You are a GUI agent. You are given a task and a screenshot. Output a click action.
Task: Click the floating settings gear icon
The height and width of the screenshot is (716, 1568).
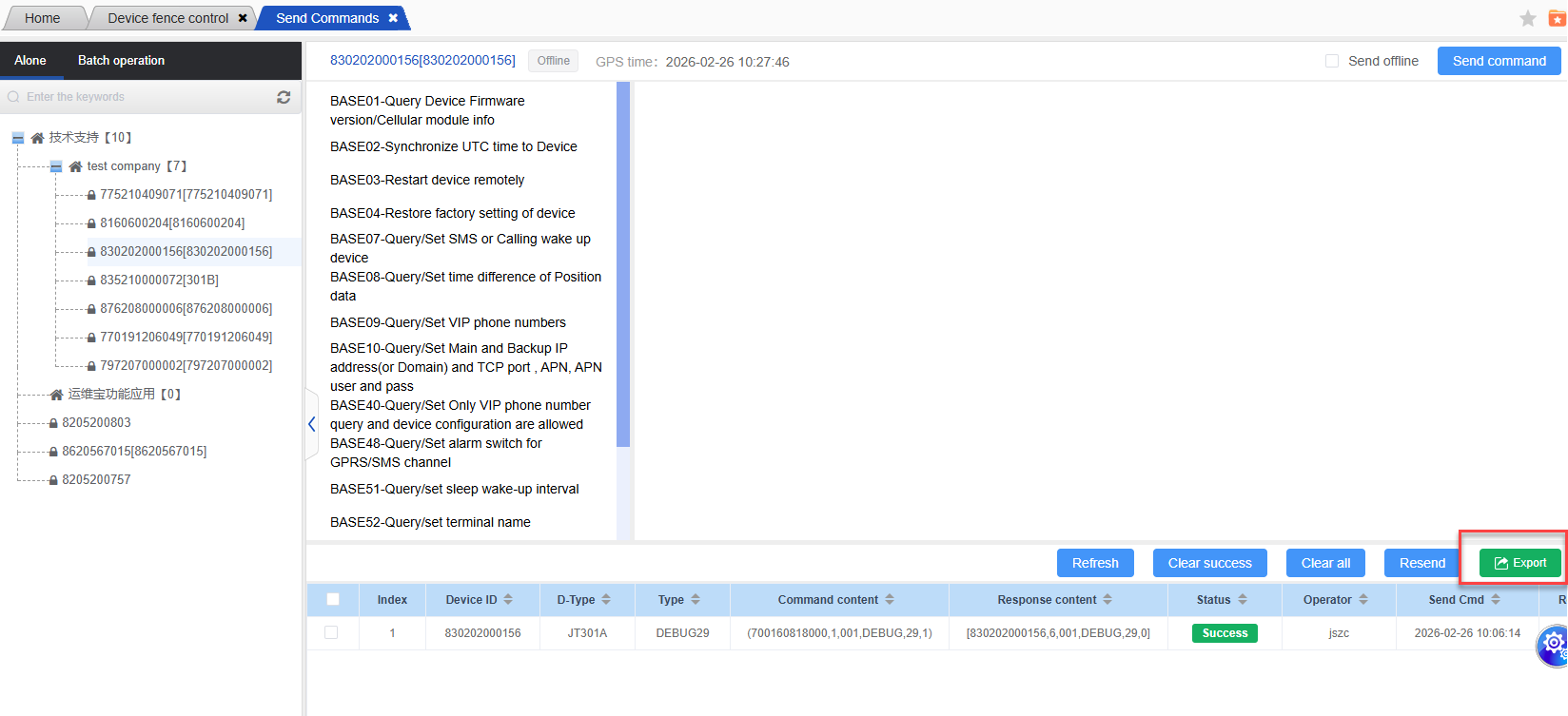pyautogui.click(x=1553, y=644)
